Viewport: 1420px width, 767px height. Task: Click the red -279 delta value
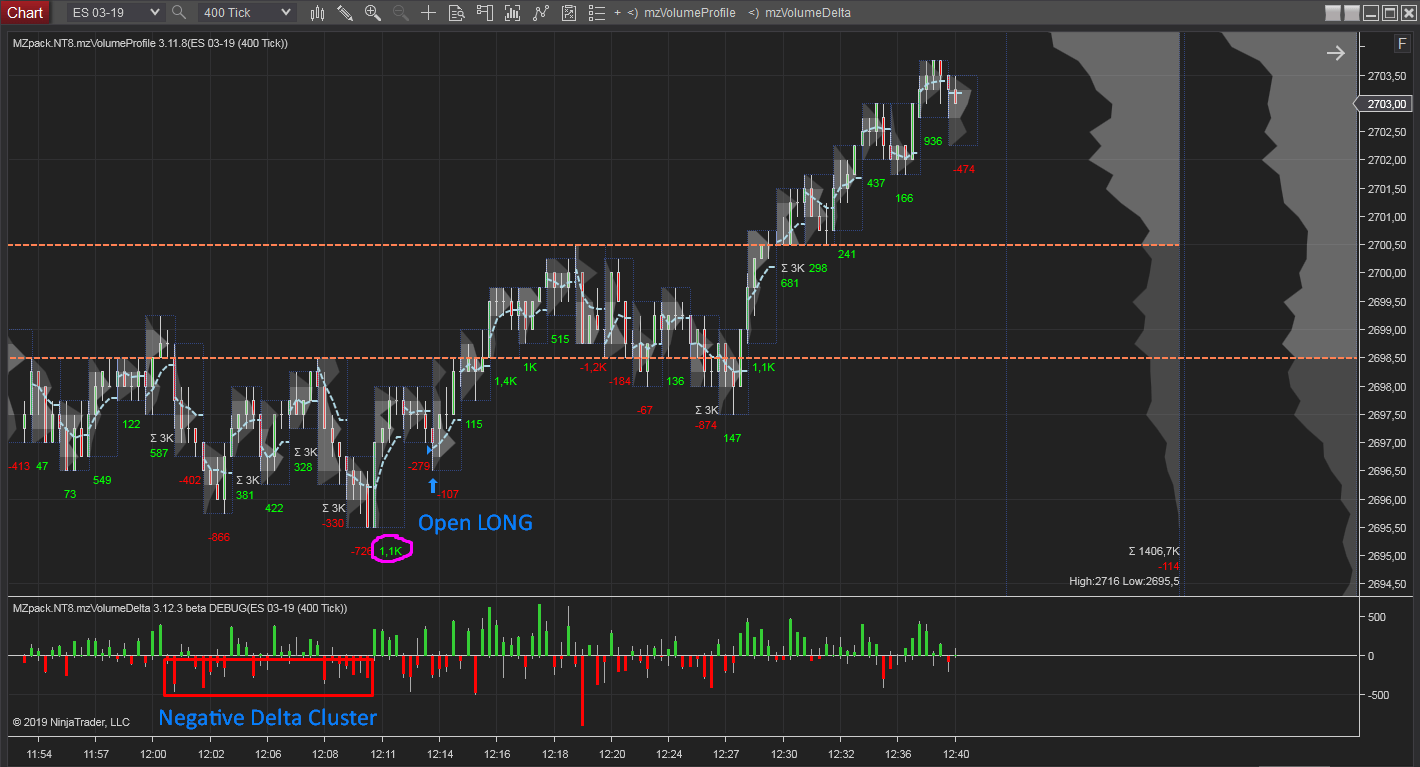pos(419,465)
